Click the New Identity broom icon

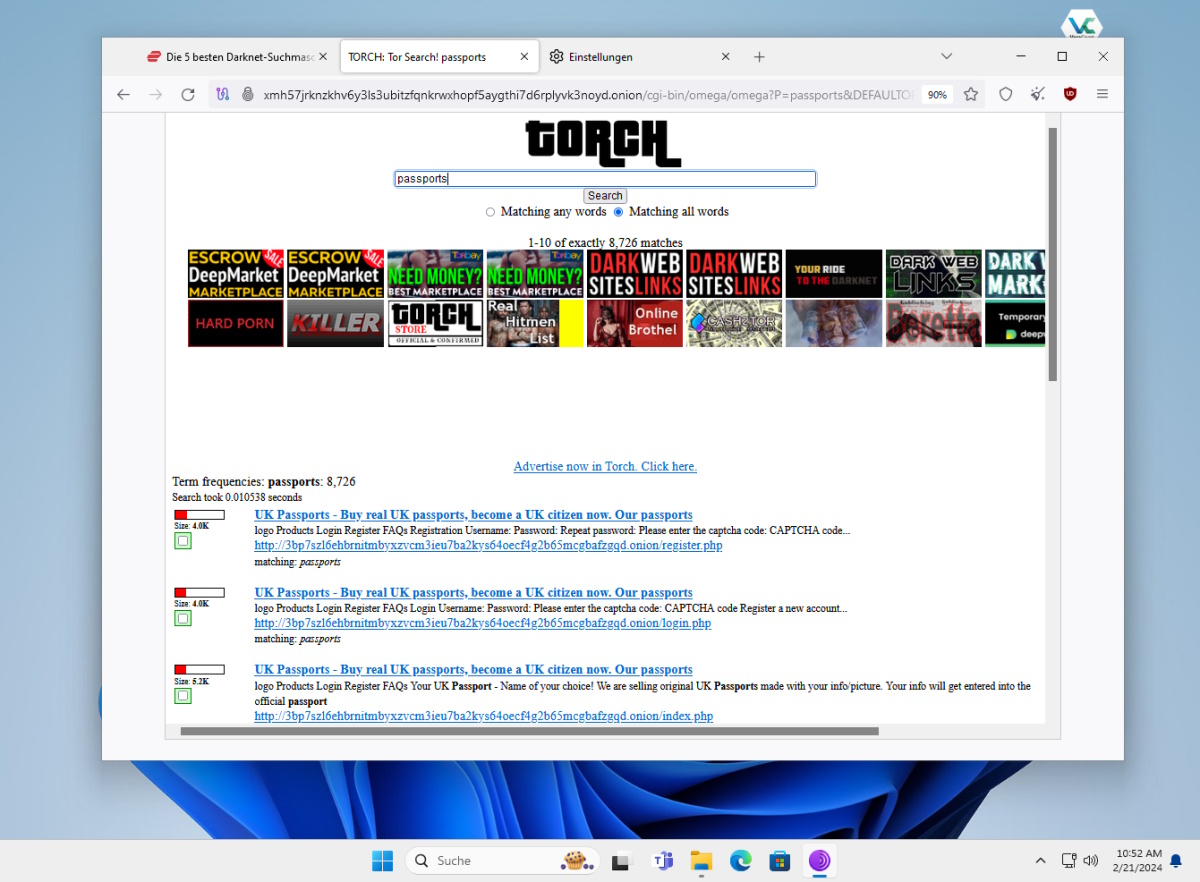(x=1038, y=94)
